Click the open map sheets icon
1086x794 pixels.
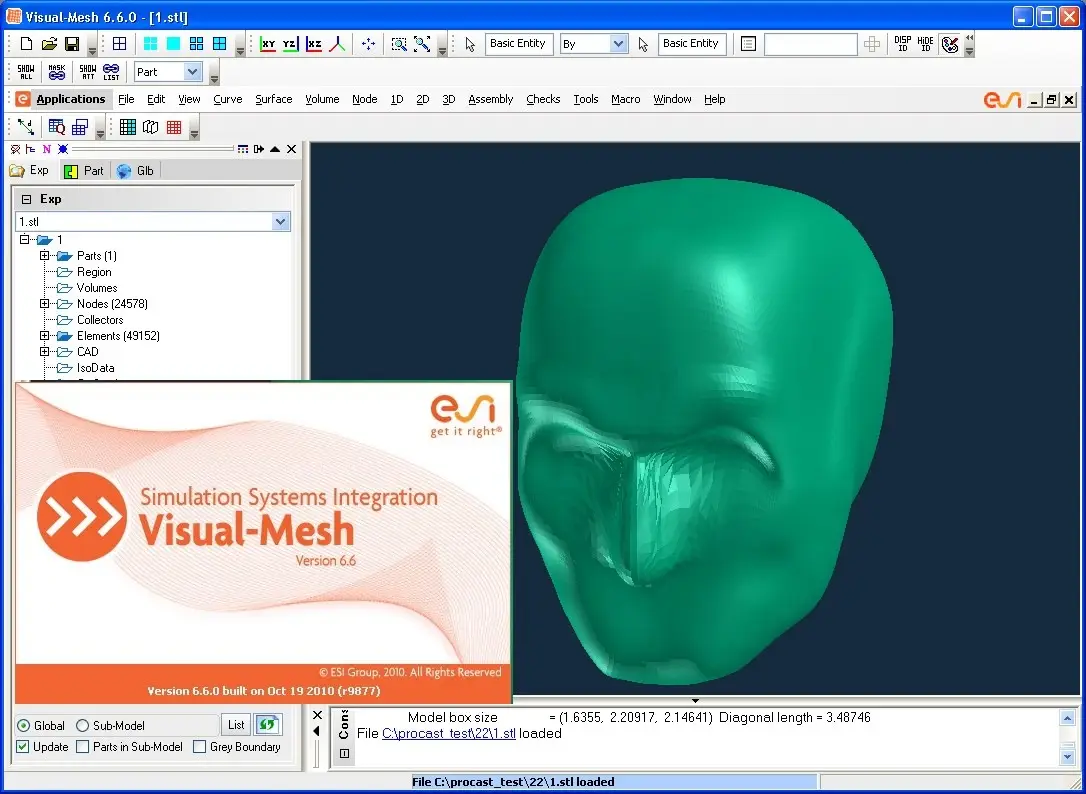tap(150, 127)
